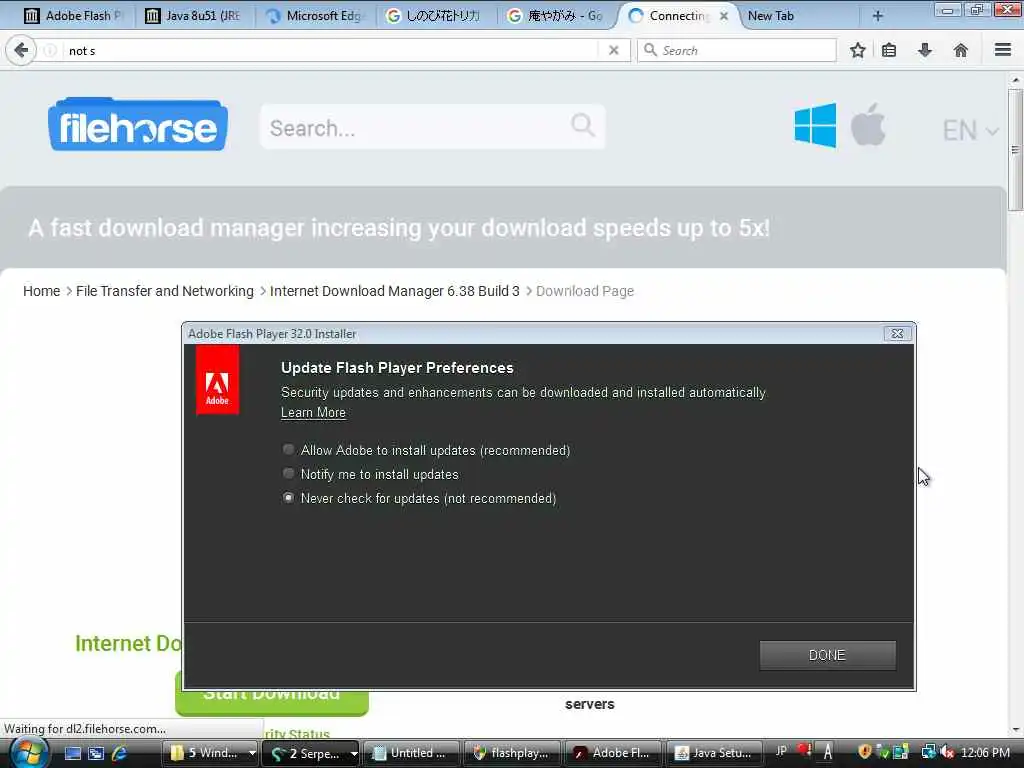Click the DONE button in installer
The image size is (1024, 768).
[827, 655]
